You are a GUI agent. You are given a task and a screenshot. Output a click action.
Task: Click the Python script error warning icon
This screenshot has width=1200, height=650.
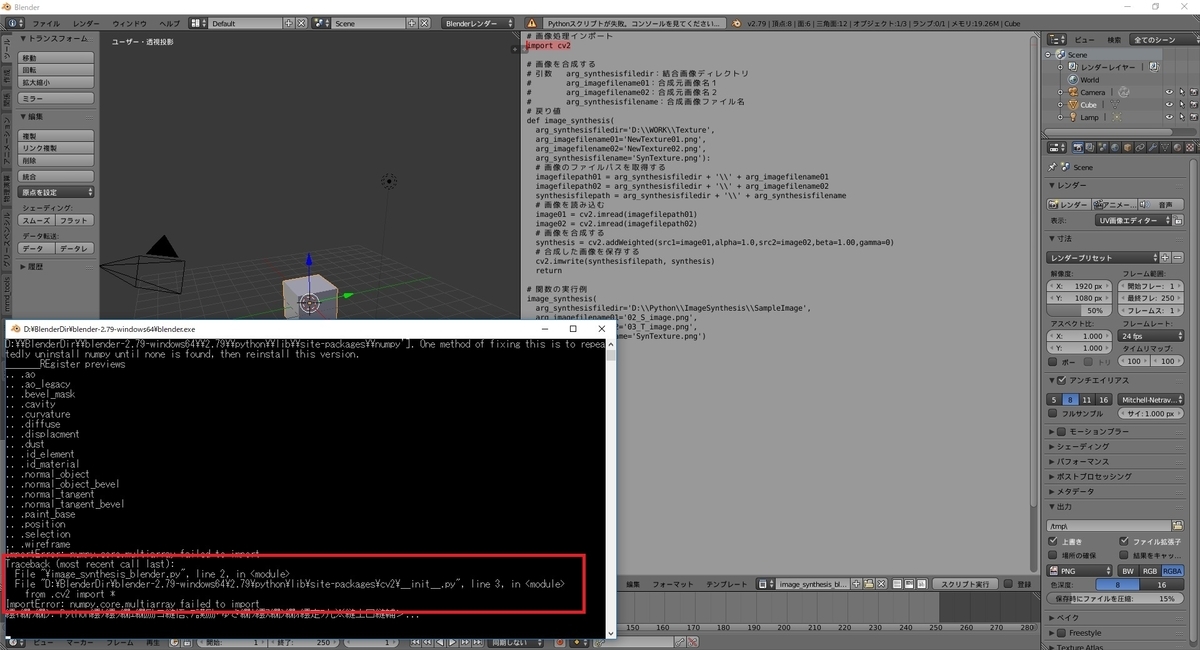532,22
